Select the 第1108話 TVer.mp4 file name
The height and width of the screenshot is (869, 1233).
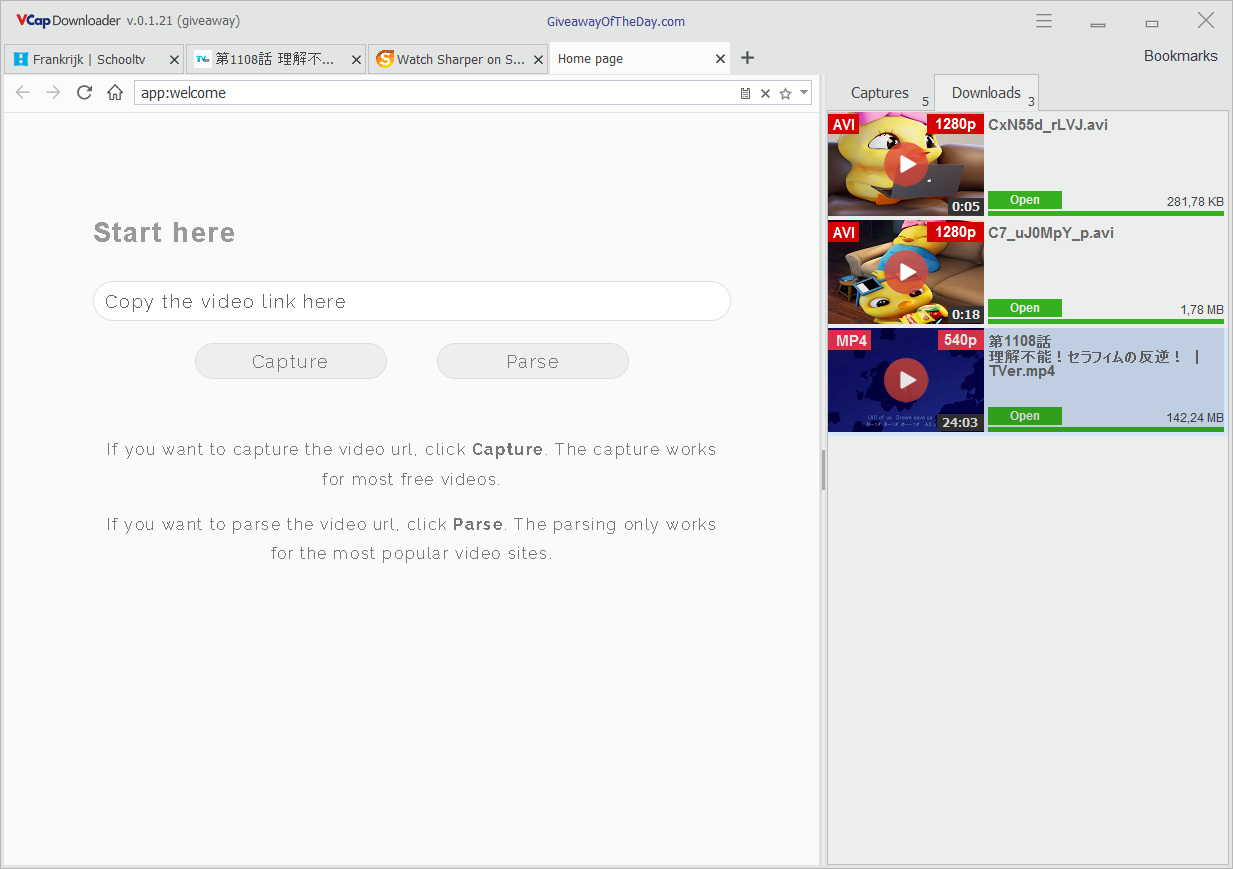pos(1094,356)
